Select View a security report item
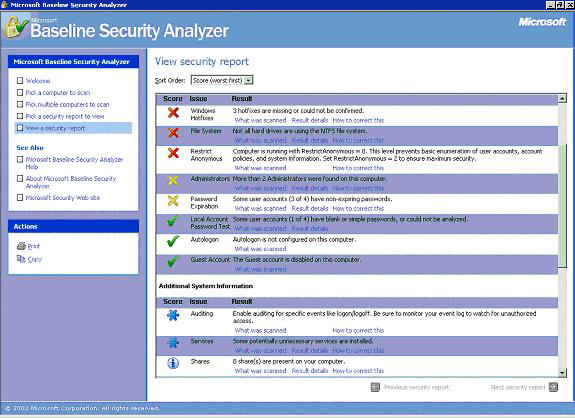 [x=73, y=128]
